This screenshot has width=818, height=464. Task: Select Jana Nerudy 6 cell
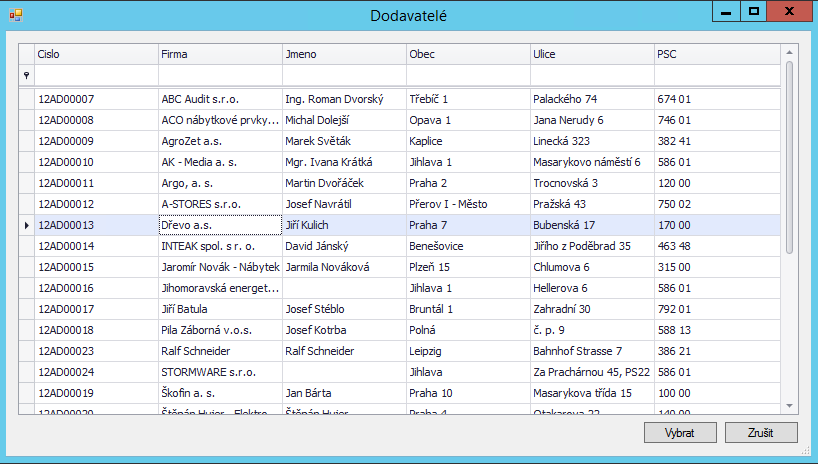click(593, 120)
